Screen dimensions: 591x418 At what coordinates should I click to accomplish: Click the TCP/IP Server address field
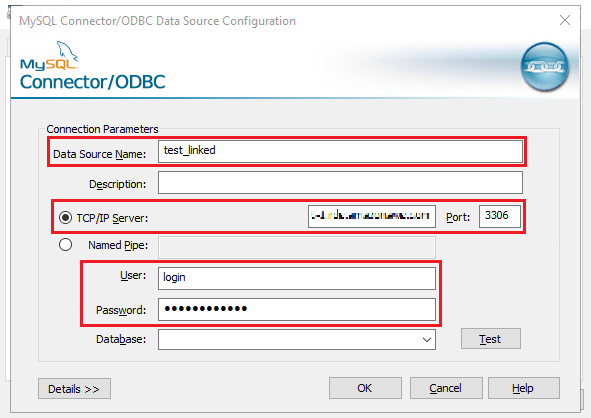372,216
